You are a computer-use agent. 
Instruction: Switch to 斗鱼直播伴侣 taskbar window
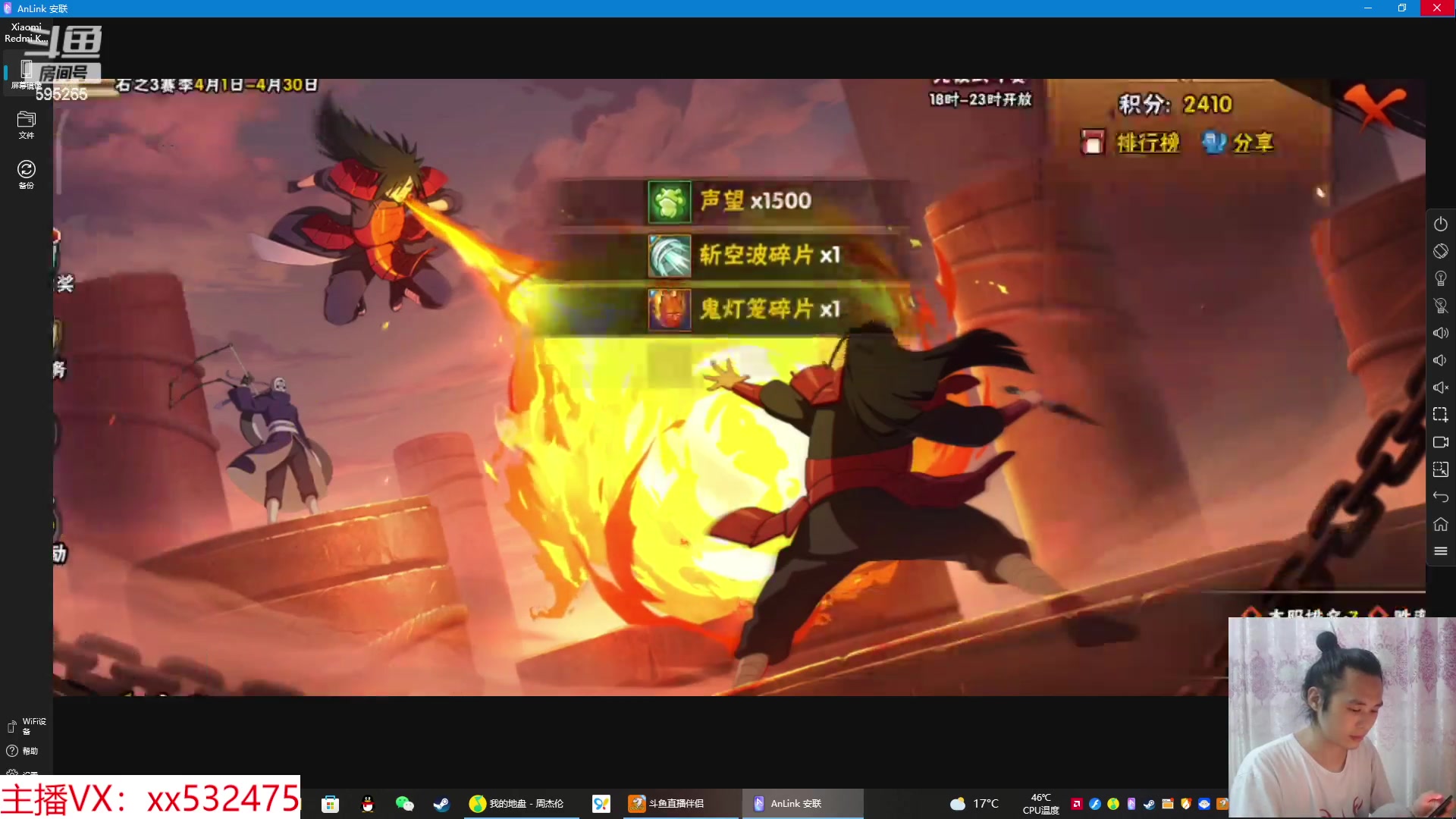pos(681,804)
